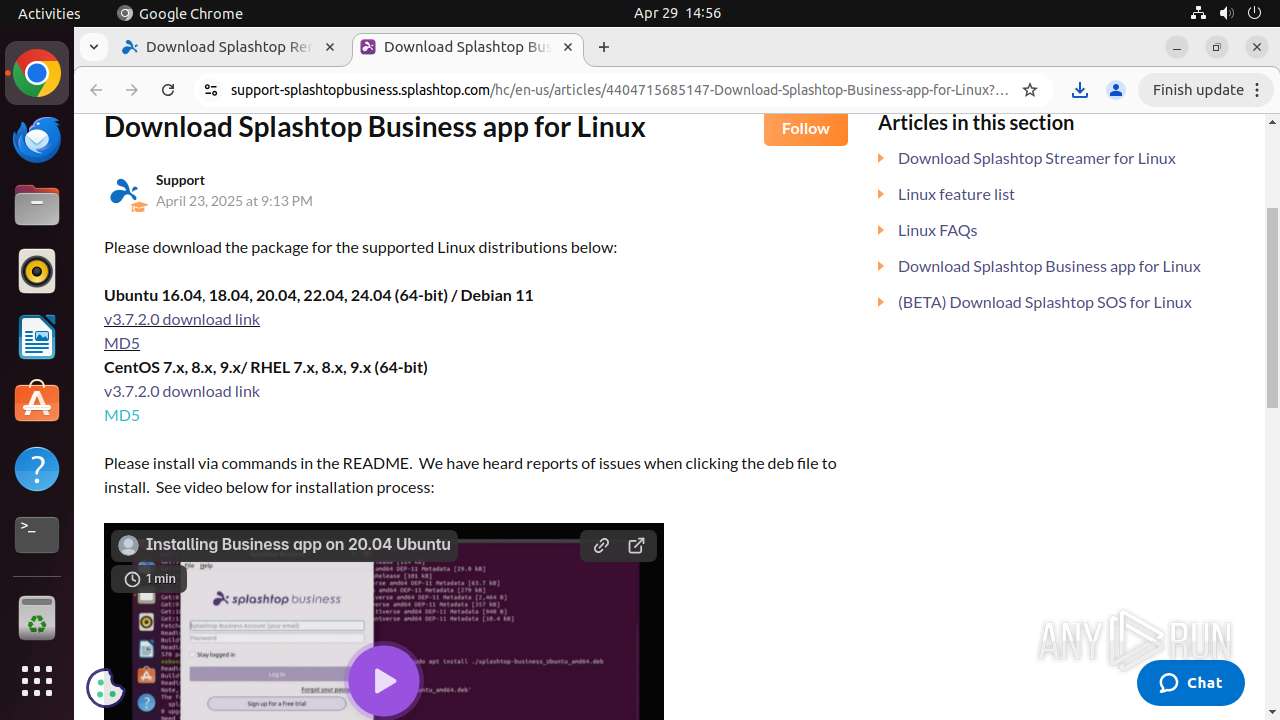Image resolution: width=1280 pixels, height=720 pixels.
Task: Open Google Chrome from the dock
Action: point(37,74)
